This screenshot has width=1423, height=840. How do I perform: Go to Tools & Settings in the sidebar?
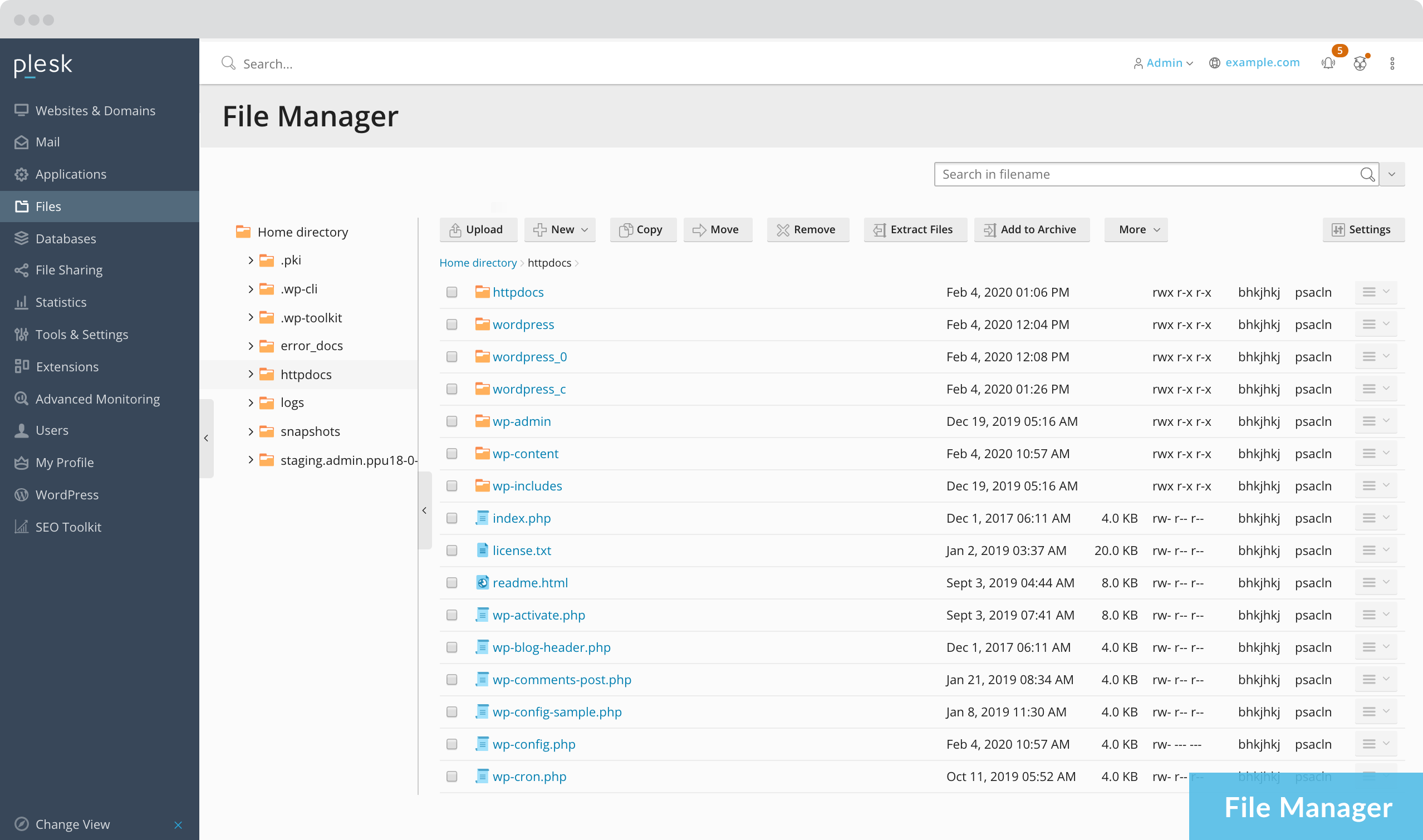tap(81, 335)
